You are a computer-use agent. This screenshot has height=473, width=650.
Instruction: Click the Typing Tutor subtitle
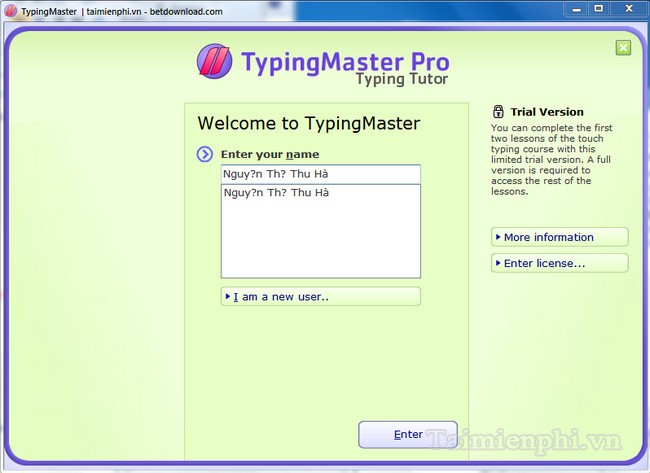tap(402, 79)
